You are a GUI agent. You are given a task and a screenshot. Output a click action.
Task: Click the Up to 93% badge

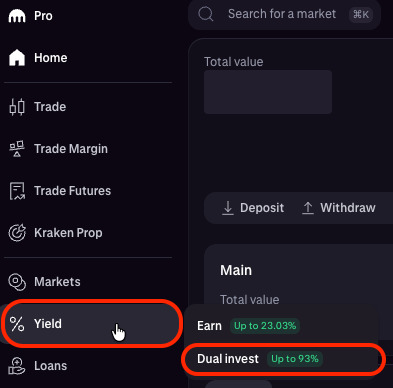click(x=295, y=359)
